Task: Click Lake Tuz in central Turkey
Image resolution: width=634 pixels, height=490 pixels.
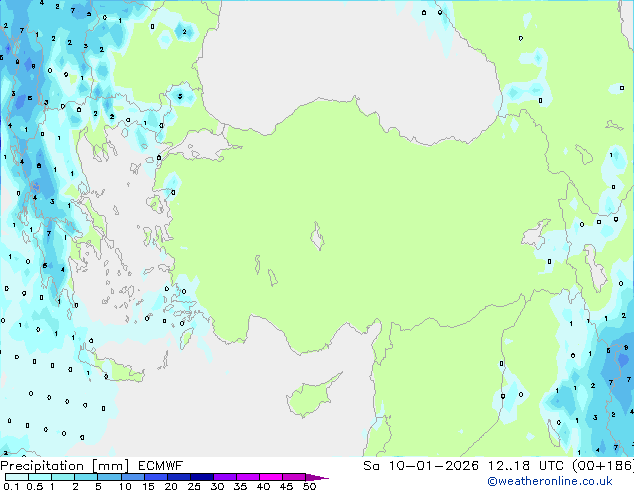Action: coord(318,239)
